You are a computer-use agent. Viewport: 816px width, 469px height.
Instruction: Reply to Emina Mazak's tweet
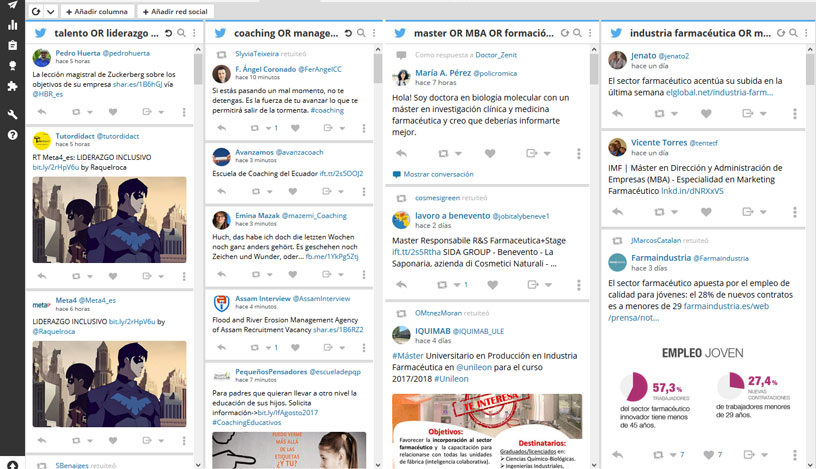click(x=222, y=274)
